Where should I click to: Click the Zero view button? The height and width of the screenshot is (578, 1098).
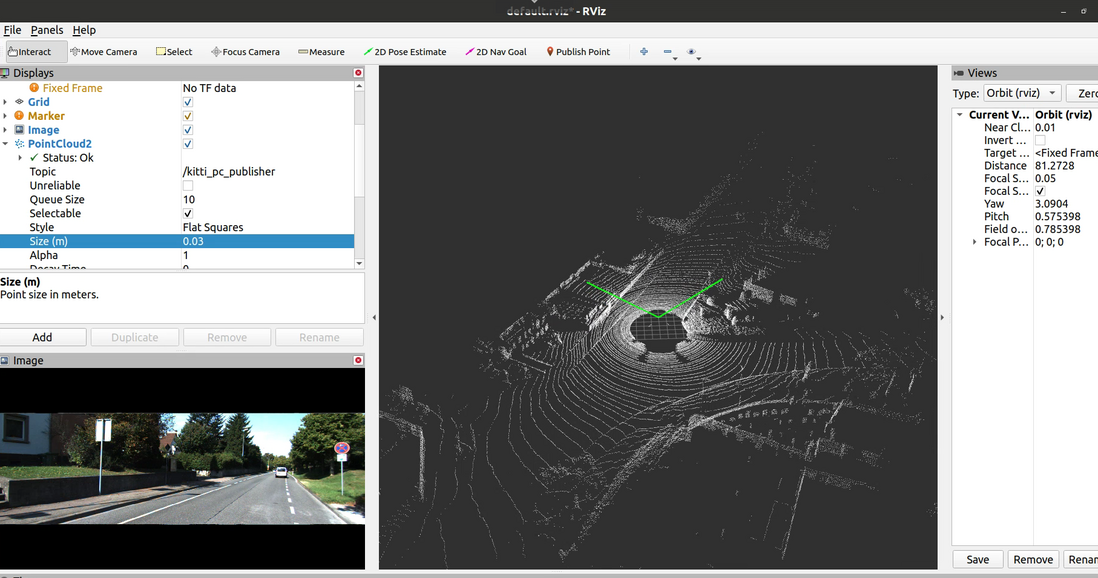coord(1083,93)
